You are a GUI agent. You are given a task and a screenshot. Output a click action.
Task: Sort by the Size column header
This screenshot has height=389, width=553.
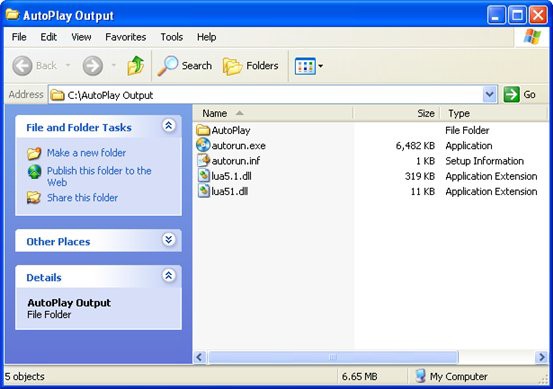coord(396,113)
